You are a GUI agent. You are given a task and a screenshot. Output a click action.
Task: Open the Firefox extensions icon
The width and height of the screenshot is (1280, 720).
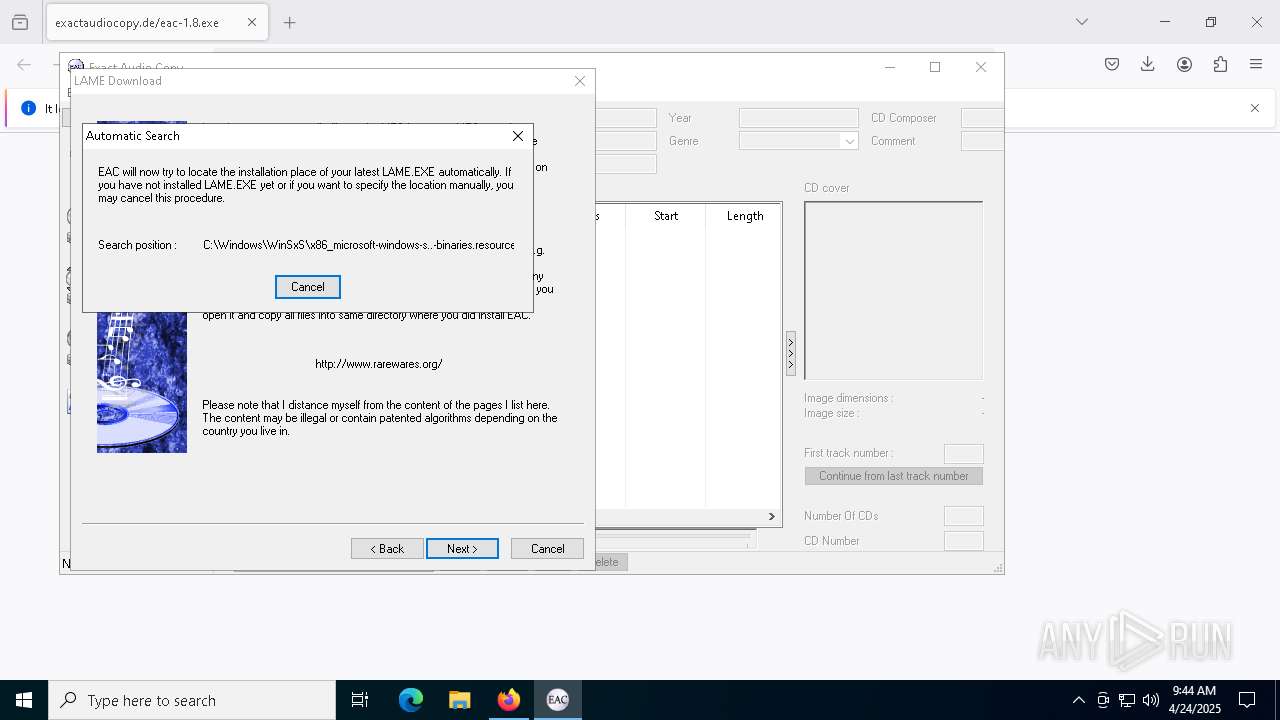coord(1220,64)
